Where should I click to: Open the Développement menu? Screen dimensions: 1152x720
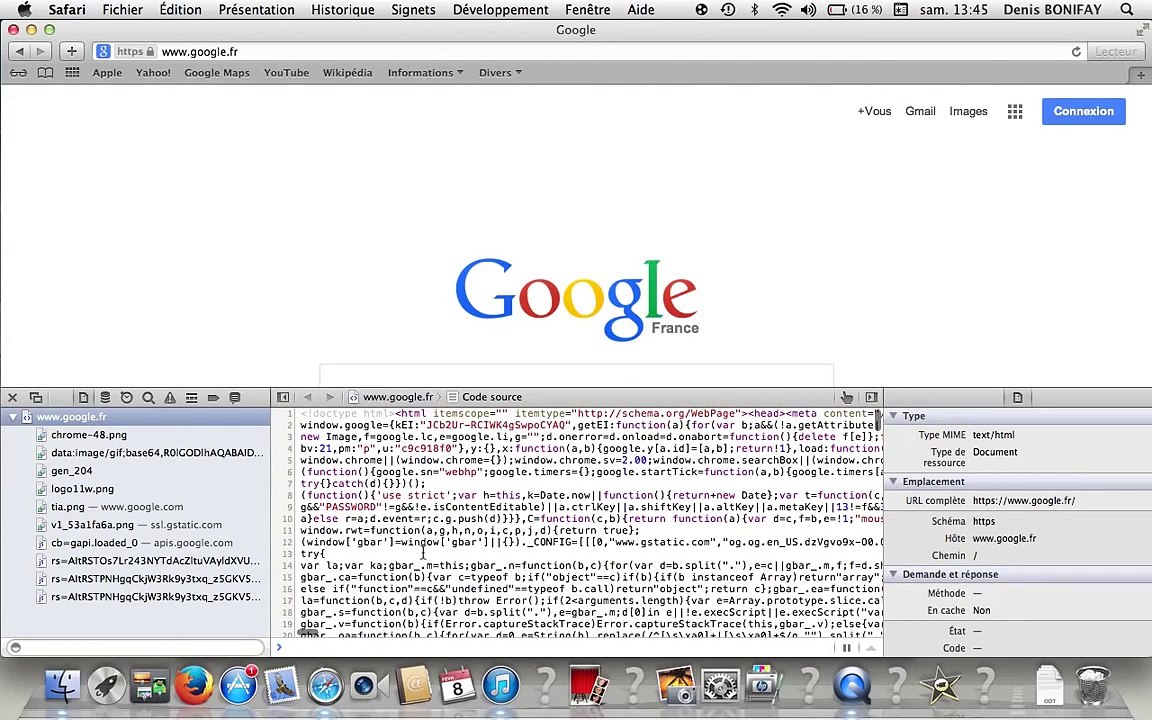pos(500,10)
